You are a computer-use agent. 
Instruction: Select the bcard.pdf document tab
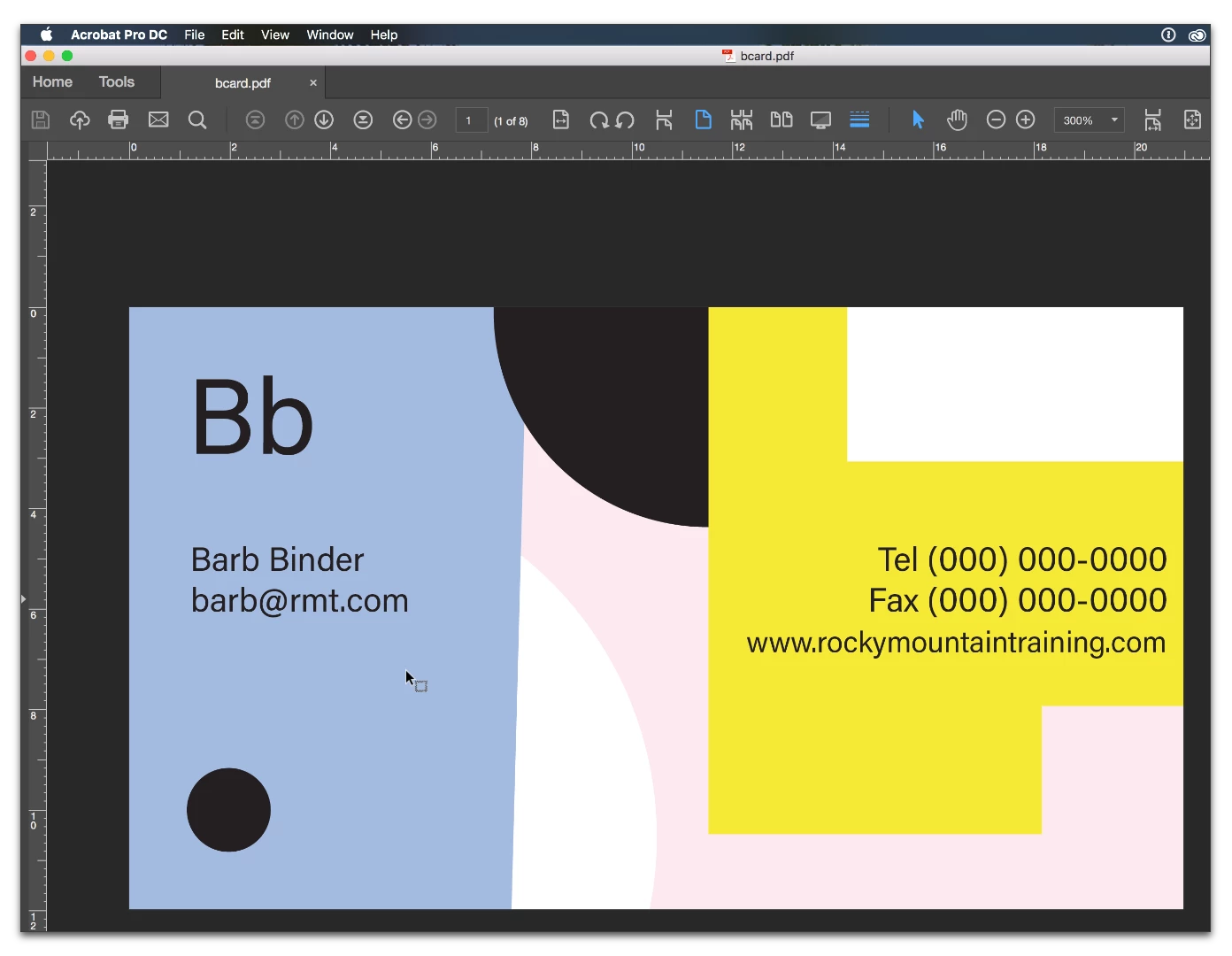pos(243,83)
